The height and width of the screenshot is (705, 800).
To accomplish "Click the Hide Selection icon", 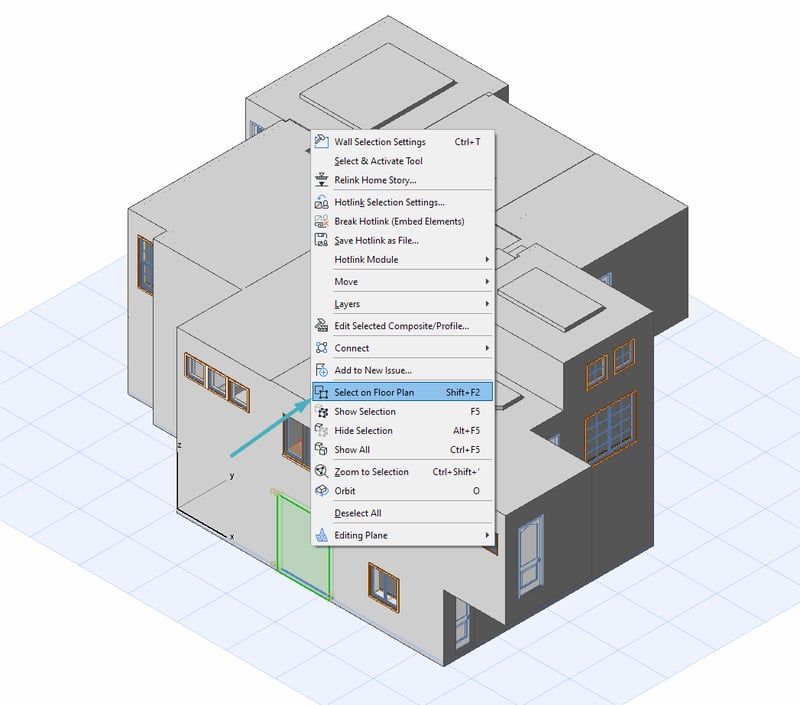I will point(321,430).
